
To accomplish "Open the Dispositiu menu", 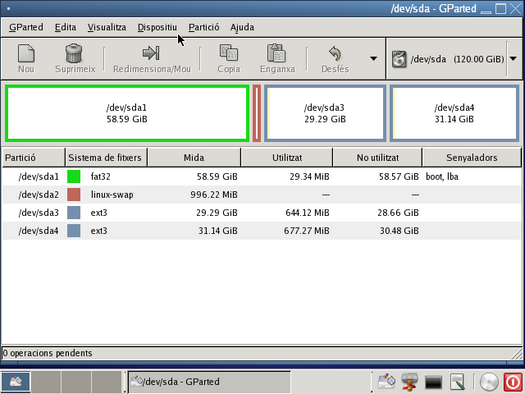I will [157, 27].
